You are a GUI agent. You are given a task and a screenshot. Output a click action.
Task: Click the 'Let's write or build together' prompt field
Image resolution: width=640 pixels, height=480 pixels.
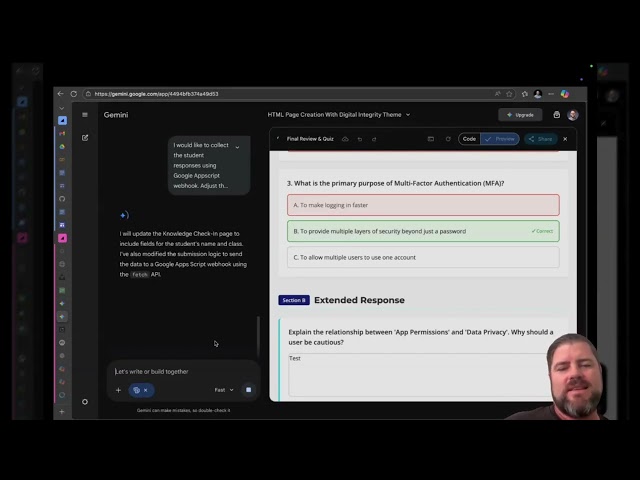184,371
